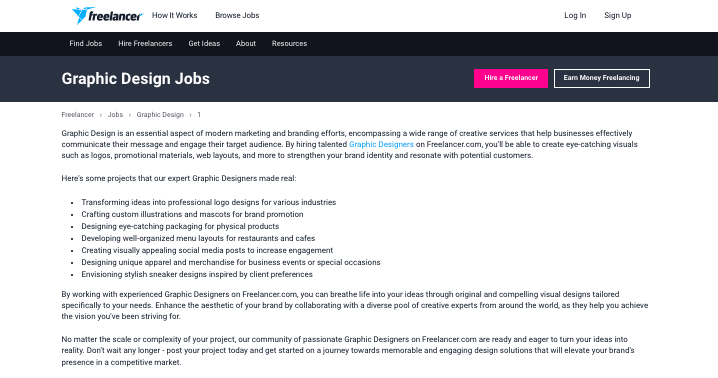Image resolution: width=718 pixels, height=378 pixels.
Task: Click the Graphic Design Jobs heading
Action: (136, 79)
